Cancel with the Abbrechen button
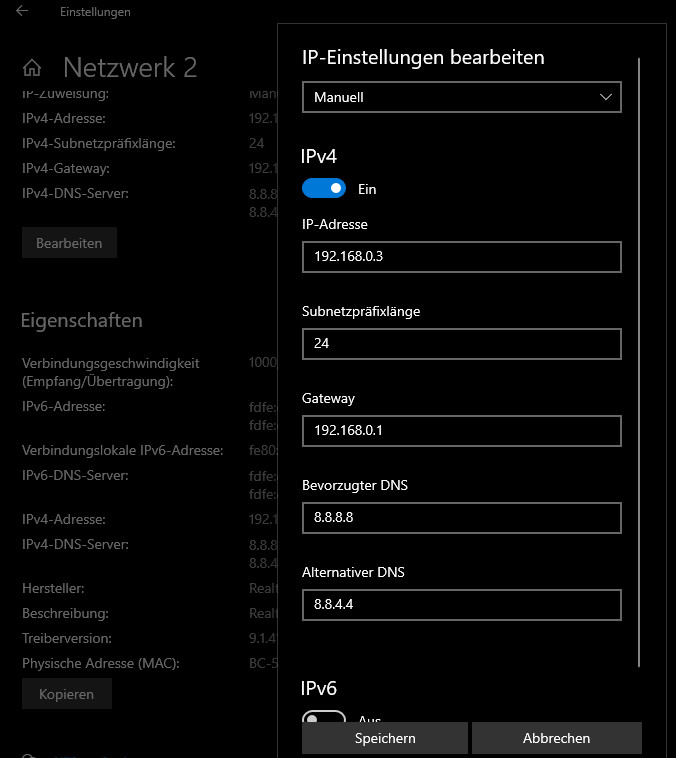The height and width of the screenshot is (758, 676). coord(556,738)
